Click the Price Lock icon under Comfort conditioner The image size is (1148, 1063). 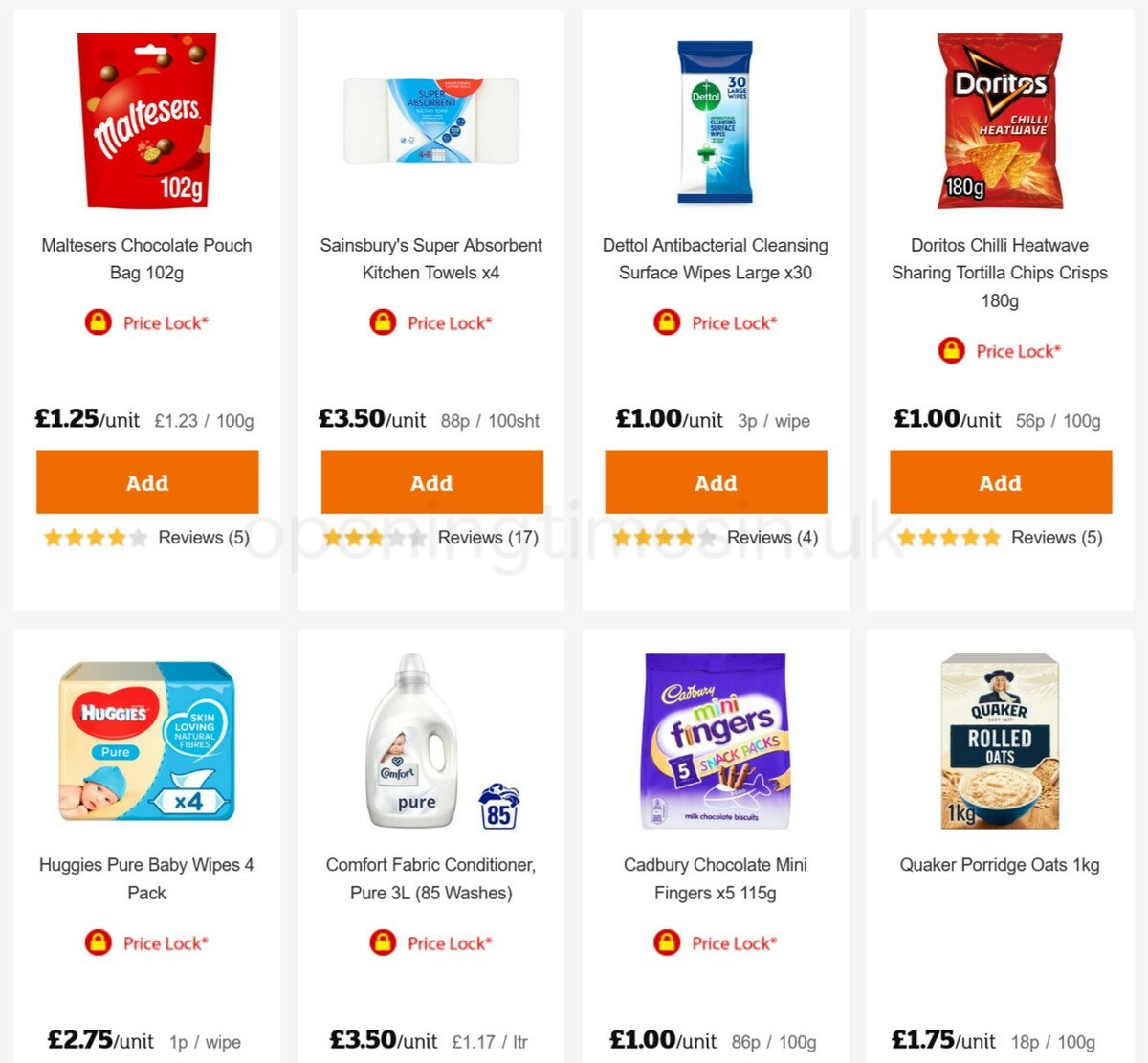tap(384, 942)
